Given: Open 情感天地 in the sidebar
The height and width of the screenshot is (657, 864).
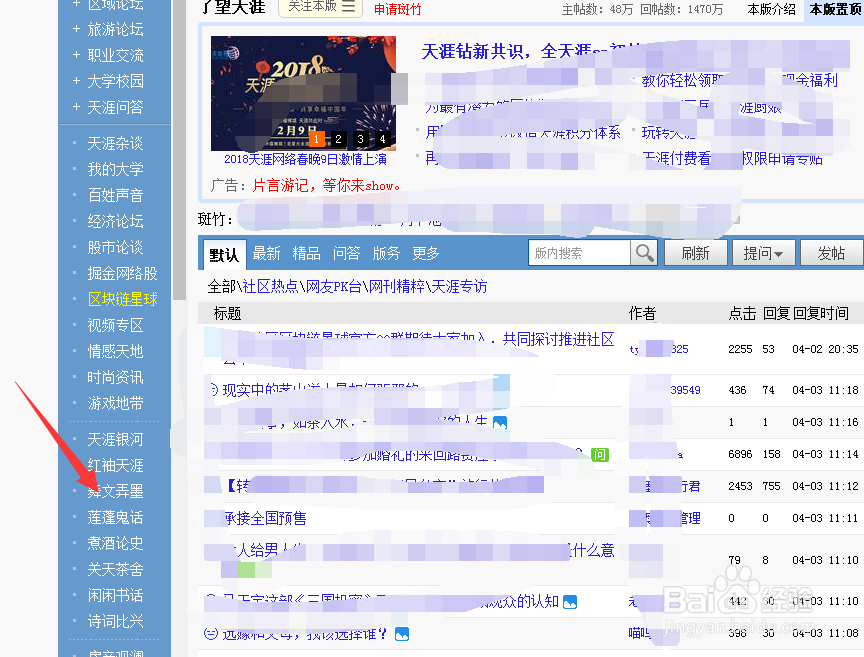Looking at the screenshot, I should pyautogui.click(x=115, y=351).
